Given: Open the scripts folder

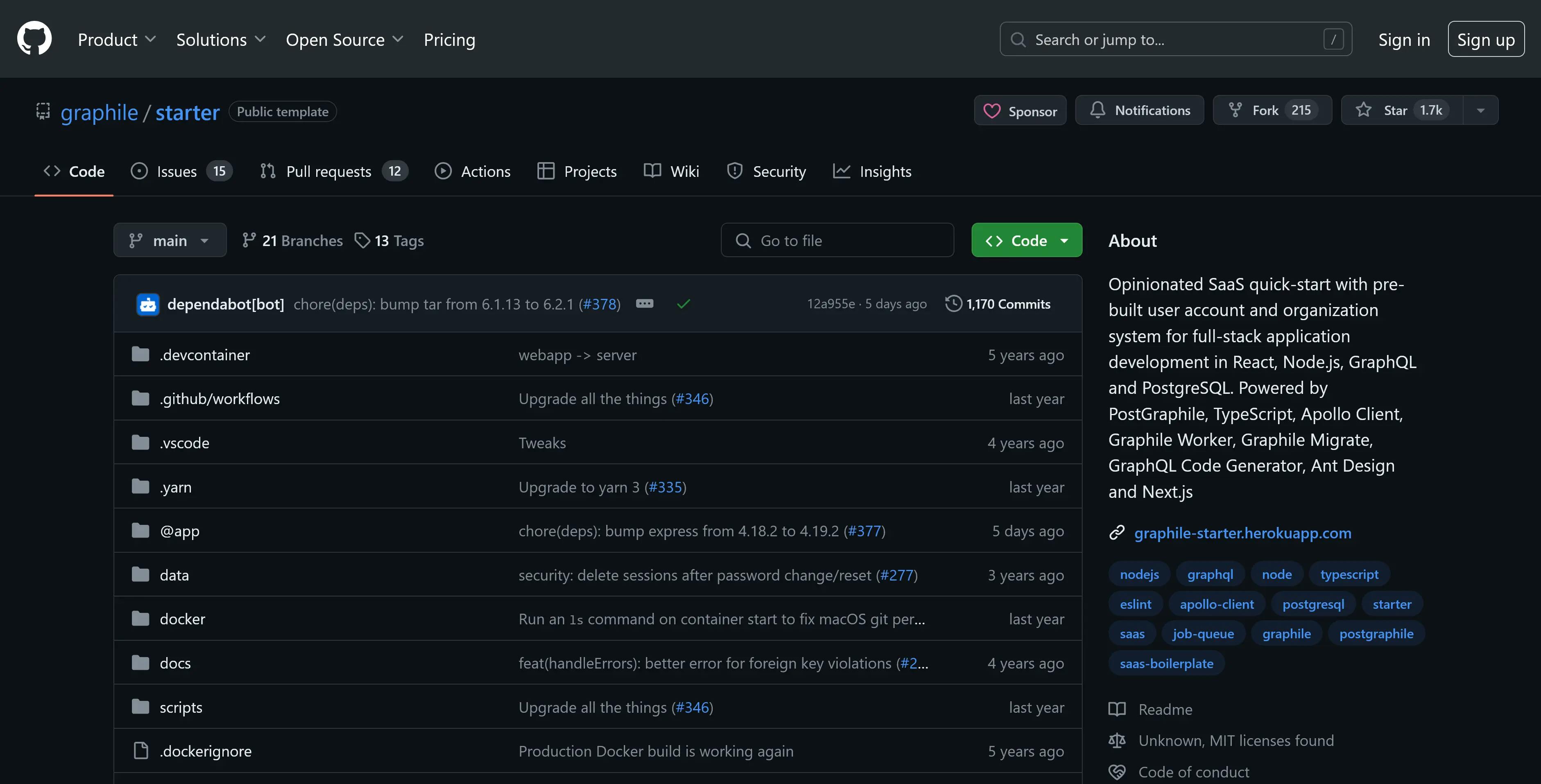Looking at the screenshot, I should click(181, 707).
